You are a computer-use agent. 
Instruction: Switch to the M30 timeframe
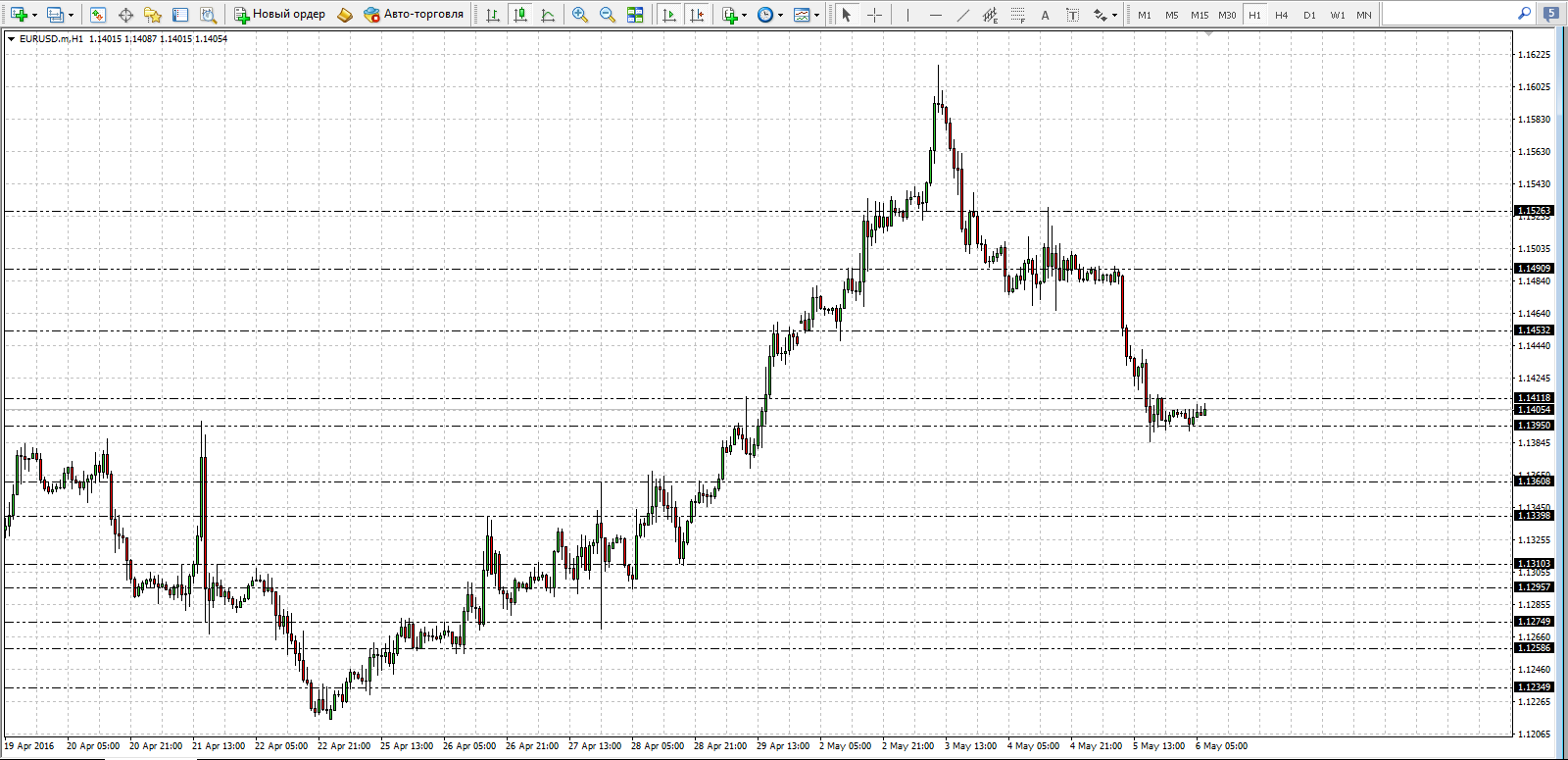1227,15
